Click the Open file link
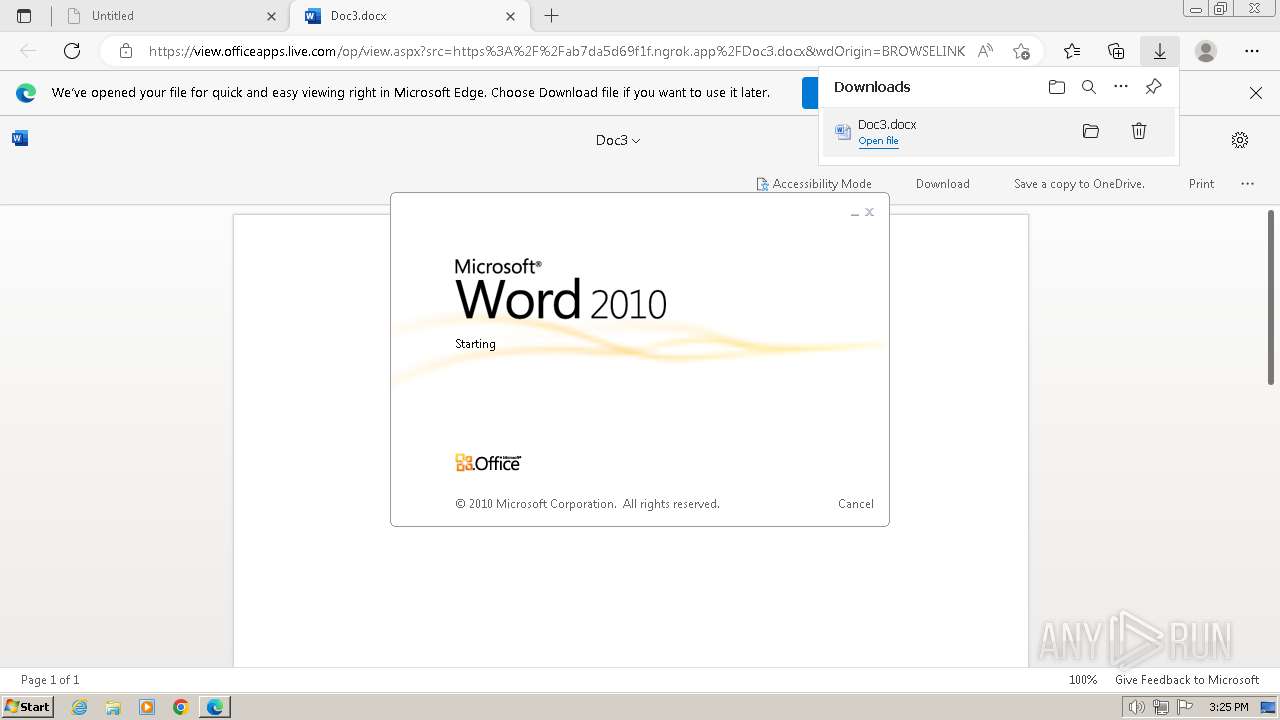The image size is (1280, 720). (x=878, y=141)
